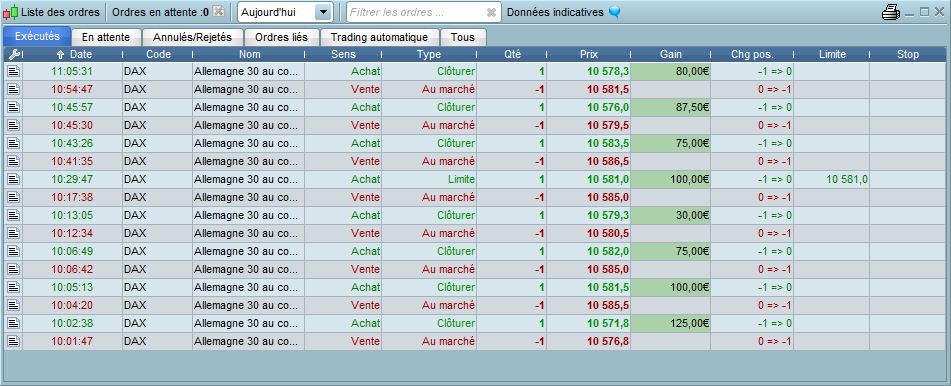Screen dimensions: 951x386
Task: Open order details icon for 10:05:13 row
Action: (x=13, y=287)
